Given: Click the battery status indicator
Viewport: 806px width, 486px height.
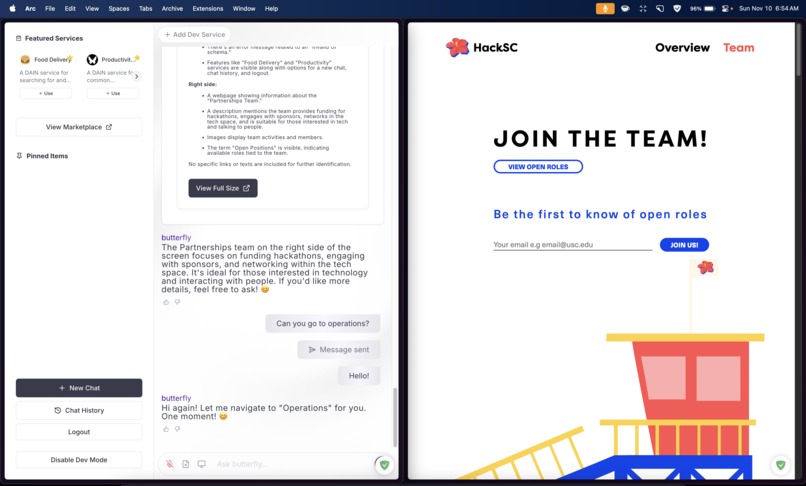Looking at the screenshot, I should coord(703,9).
